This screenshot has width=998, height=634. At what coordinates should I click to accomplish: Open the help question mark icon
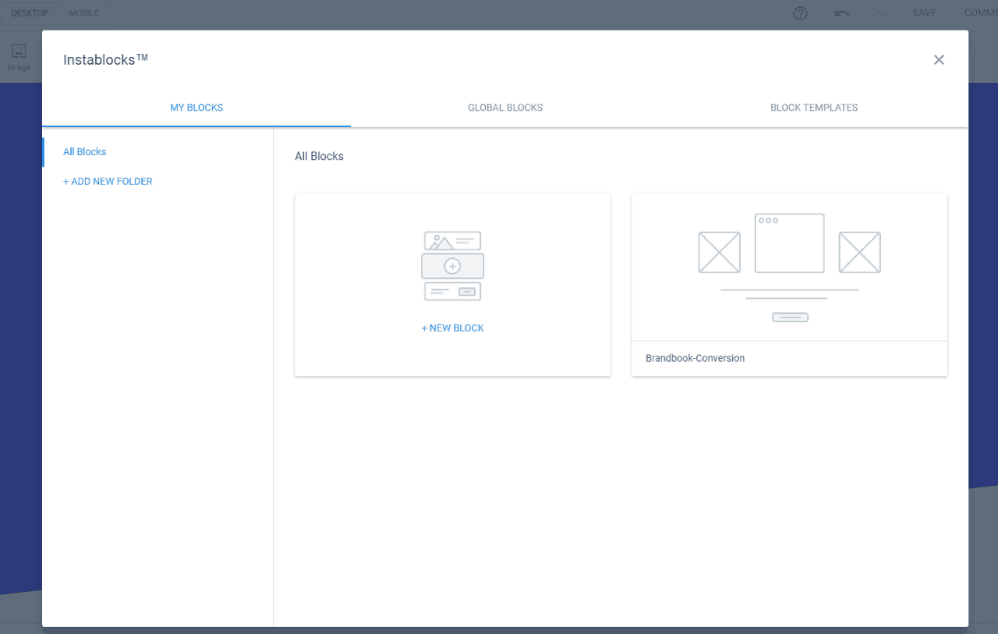pyautogui.click(x=800, y=13)
